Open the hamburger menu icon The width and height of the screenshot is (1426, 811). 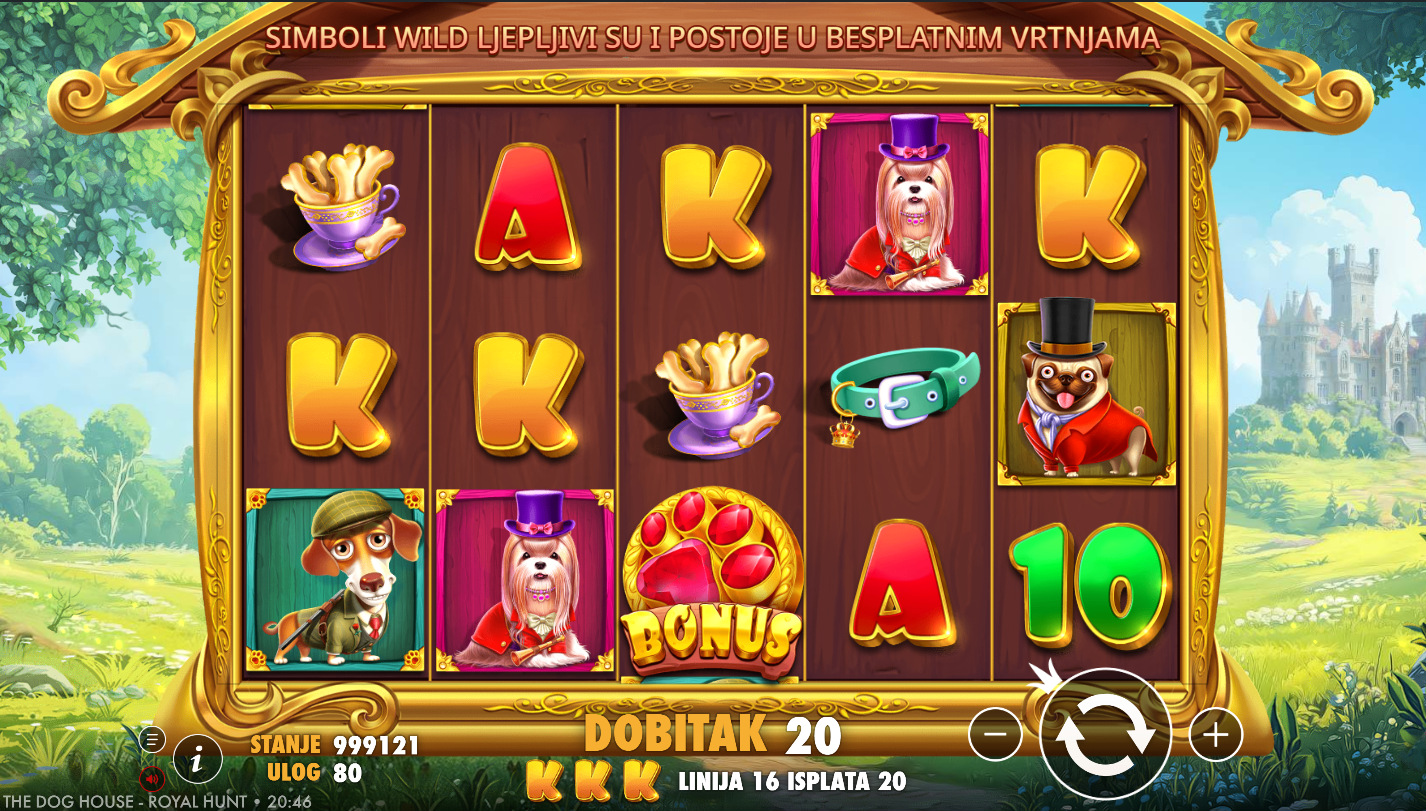coord(152,740)
